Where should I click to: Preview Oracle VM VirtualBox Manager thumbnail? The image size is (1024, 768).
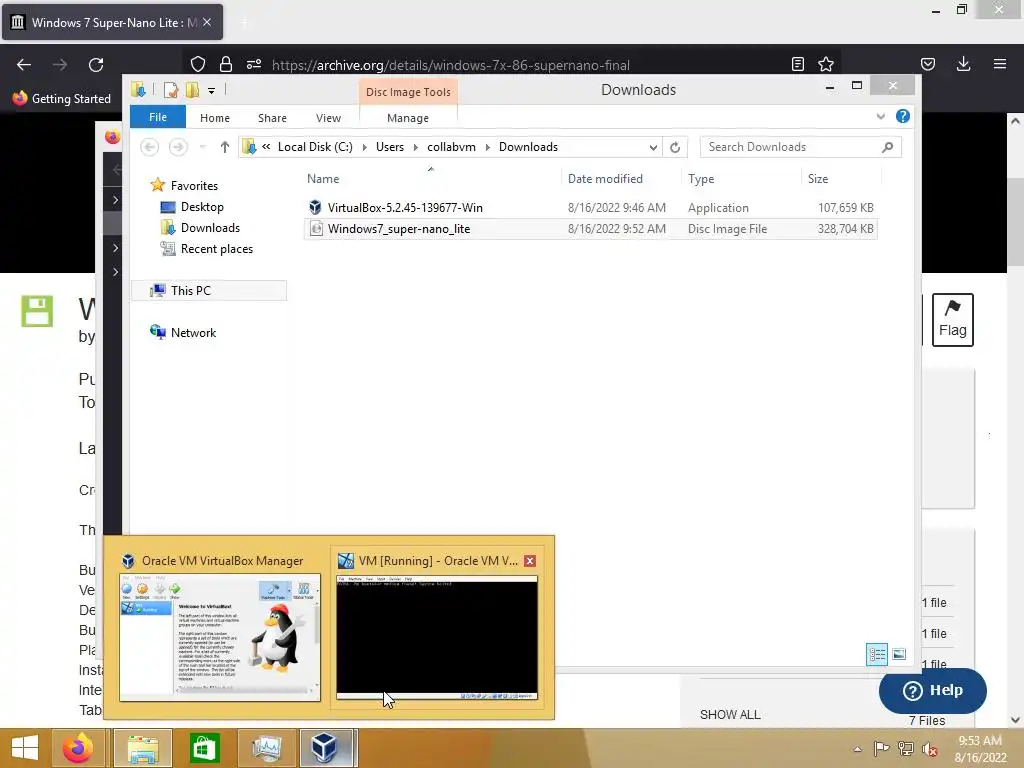tap(220, 637)
